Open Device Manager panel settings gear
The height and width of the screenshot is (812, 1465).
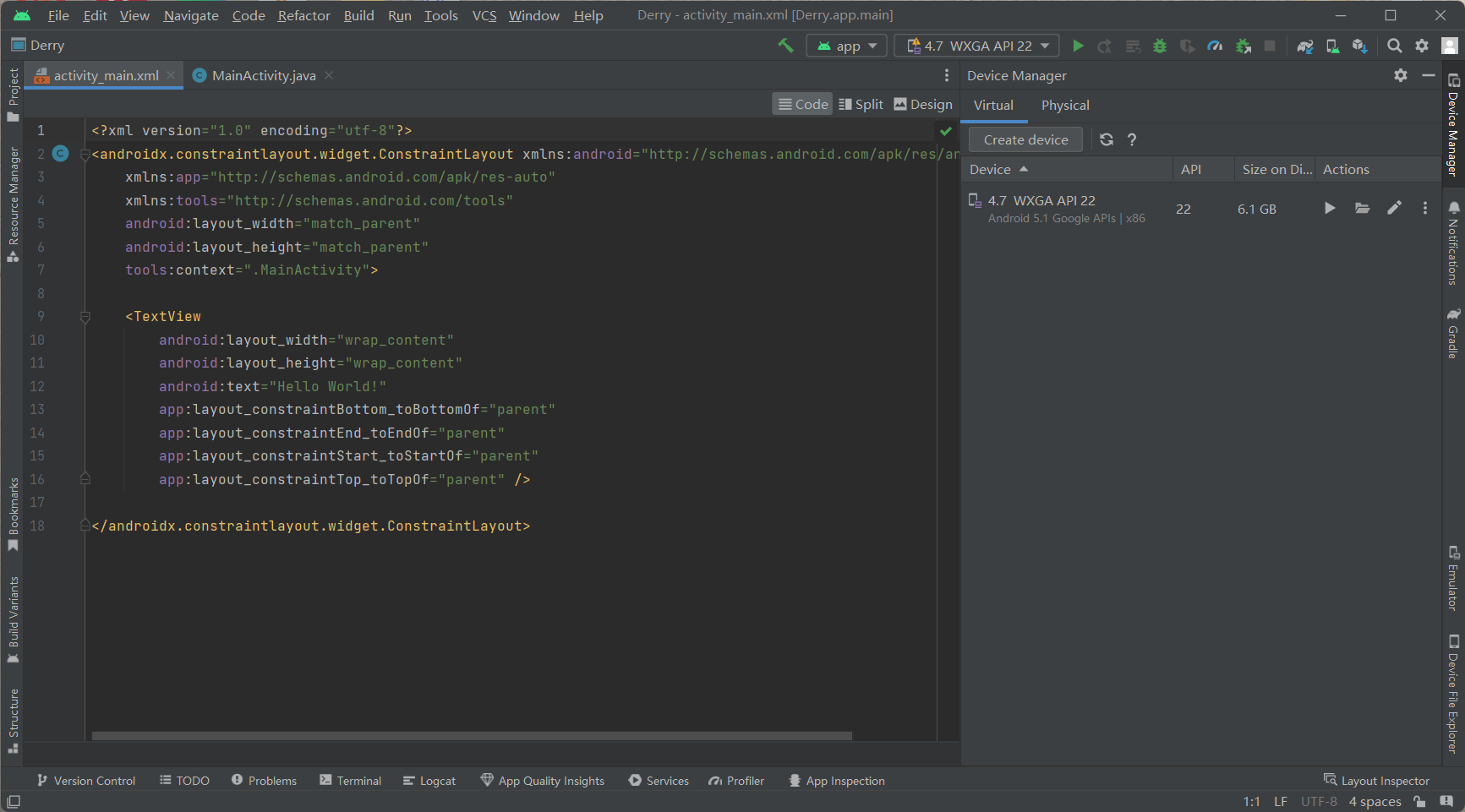[x=1401, y=75]
